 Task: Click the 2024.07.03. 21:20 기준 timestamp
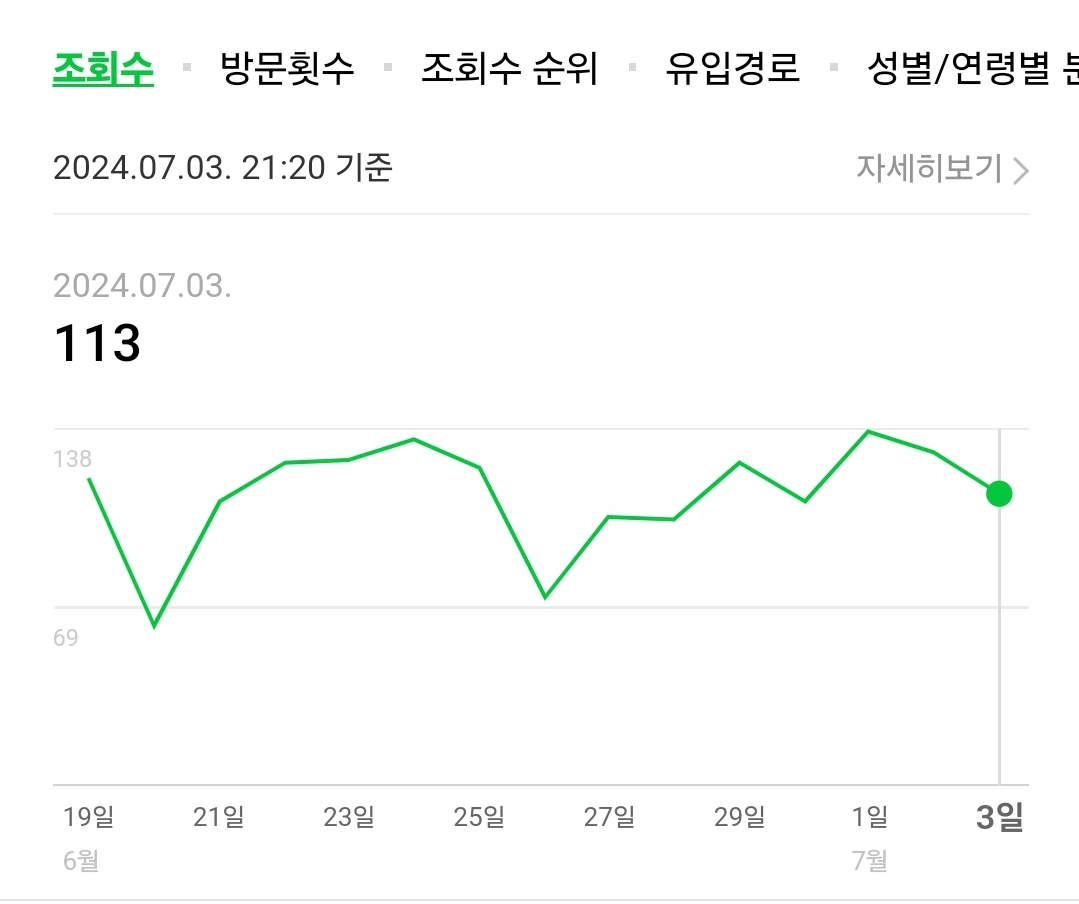coord(224,169)
